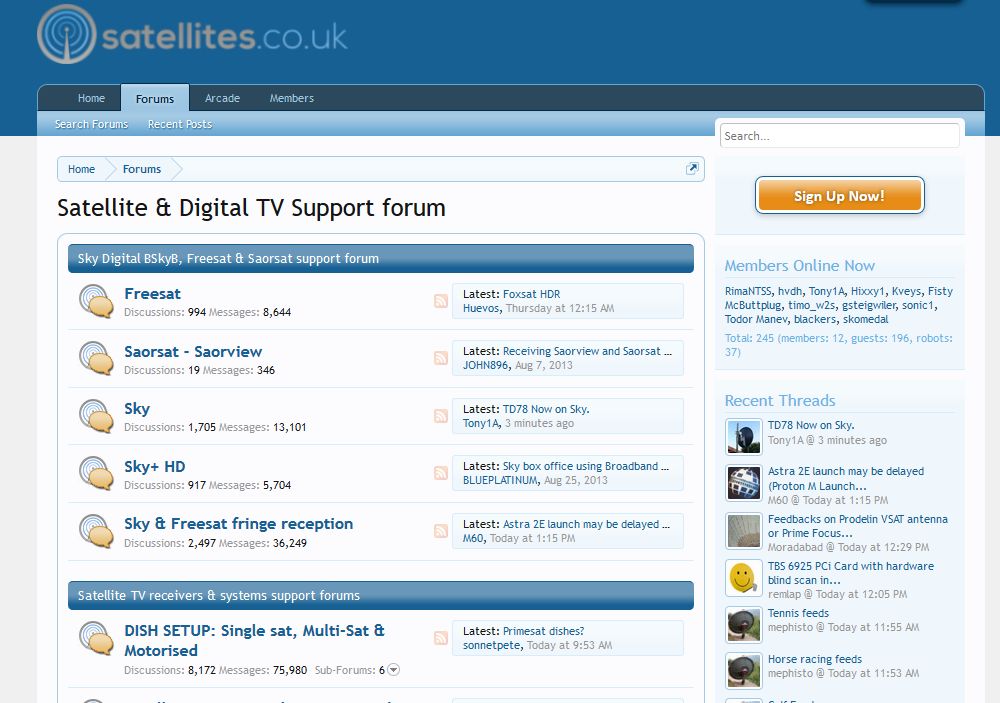This screenshot has width=1000, height=703.
Task: View user sonnetpete profile
Action: (x=492, y=645)
